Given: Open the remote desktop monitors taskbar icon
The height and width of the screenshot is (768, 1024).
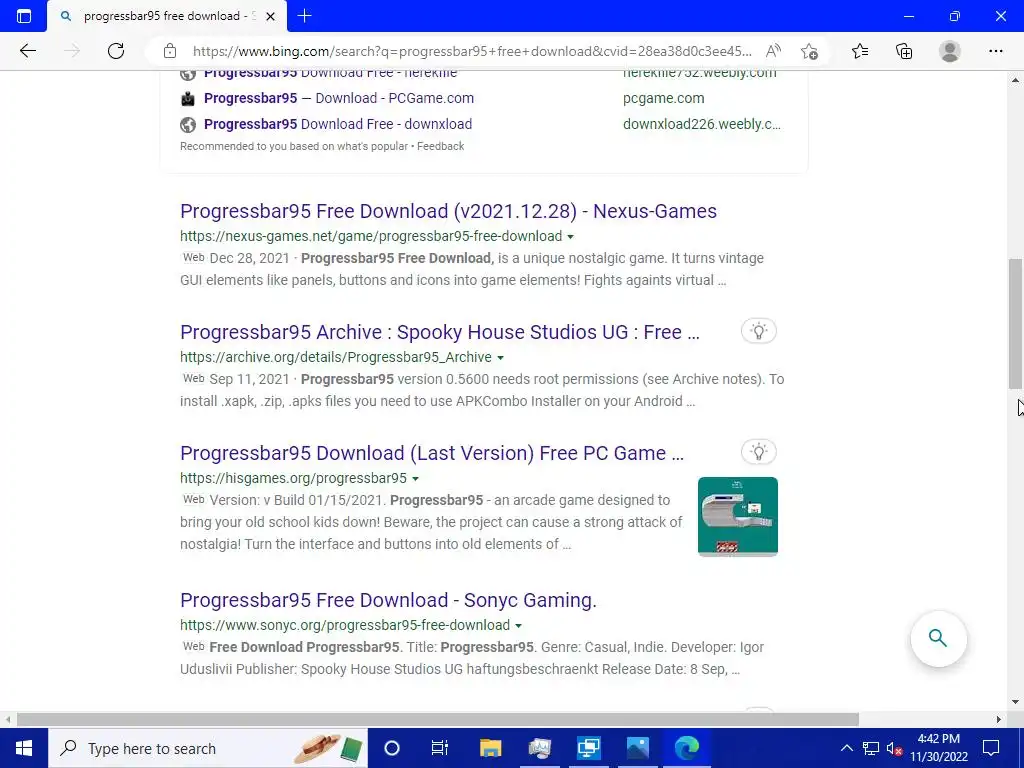Looking at the screenshot, I should (x=589, y=748).
